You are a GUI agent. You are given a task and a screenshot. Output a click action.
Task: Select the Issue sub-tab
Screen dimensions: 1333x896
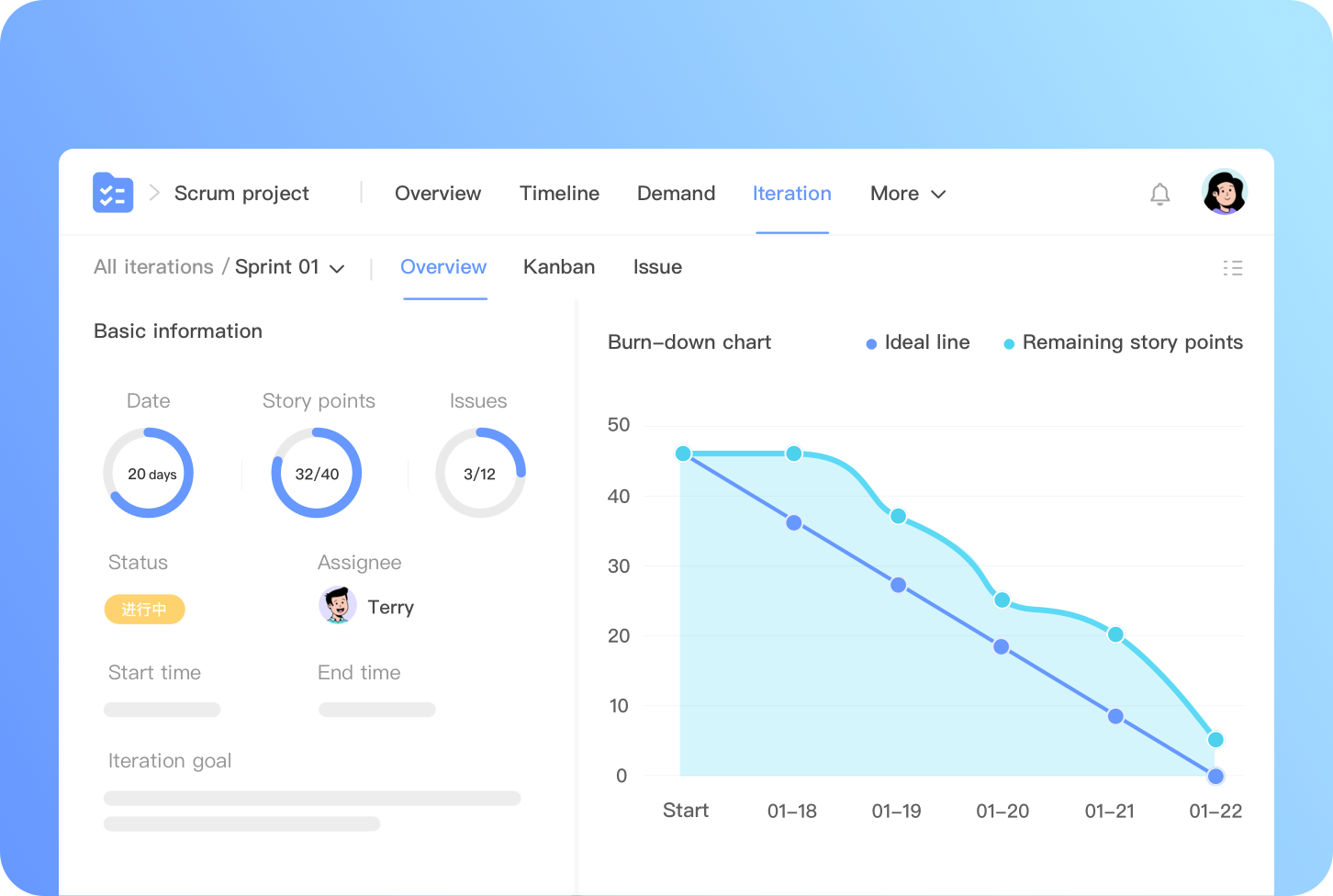pos(657,267)
